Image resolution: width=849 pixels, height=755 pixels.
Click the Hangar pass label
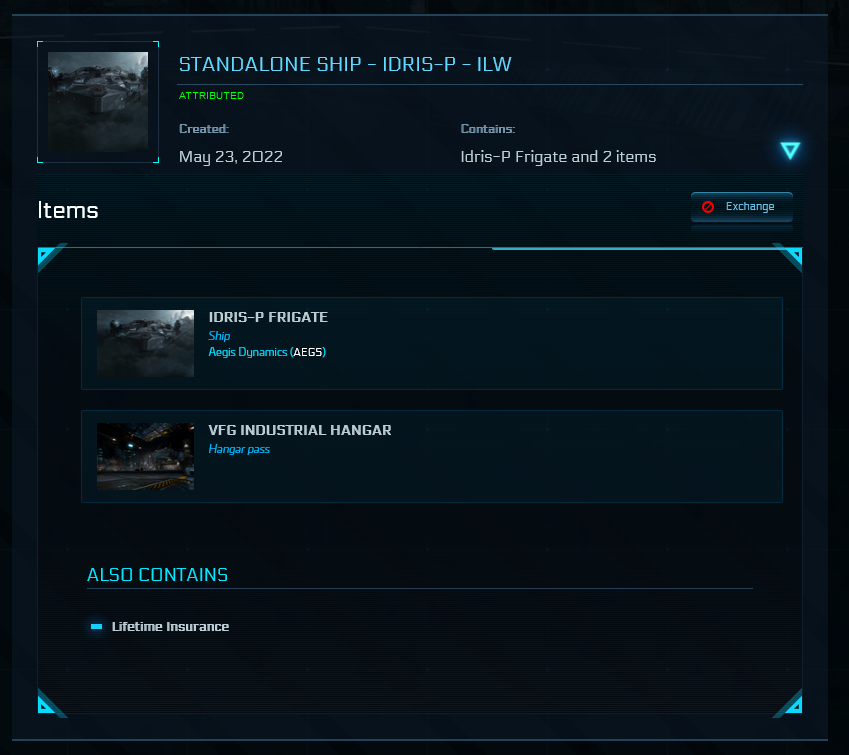pos(239,449)
